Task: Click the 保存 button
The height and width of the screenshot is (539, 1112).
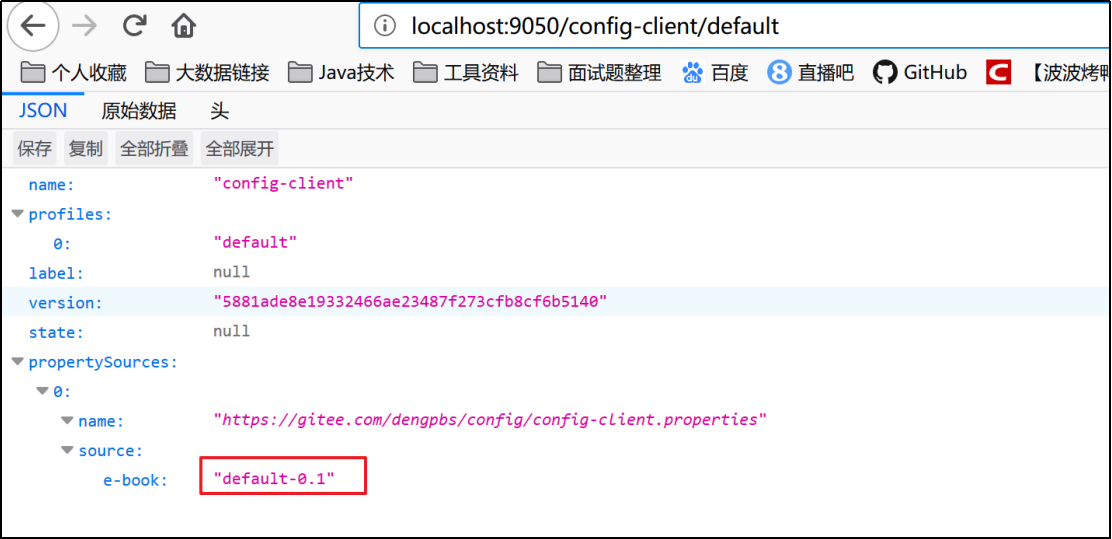Action: pyautogui.click(x=35, y=148)
